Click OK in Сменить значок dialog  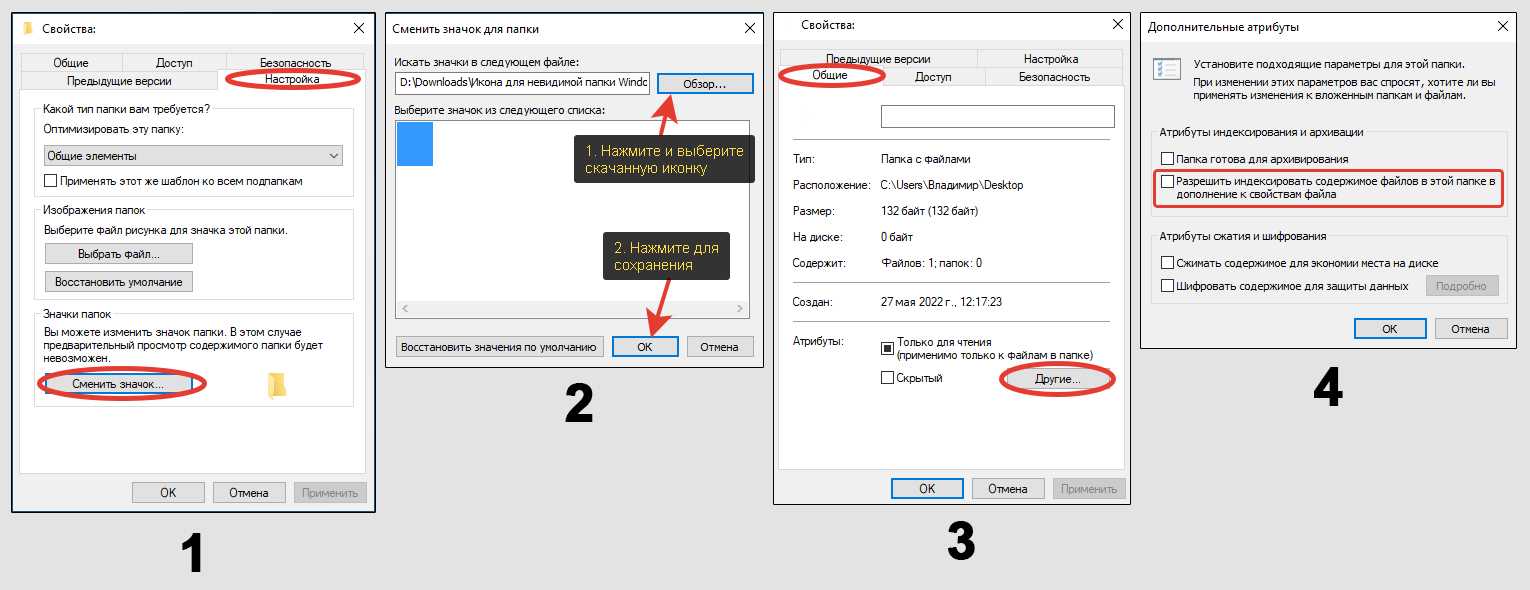click(645, 347)
